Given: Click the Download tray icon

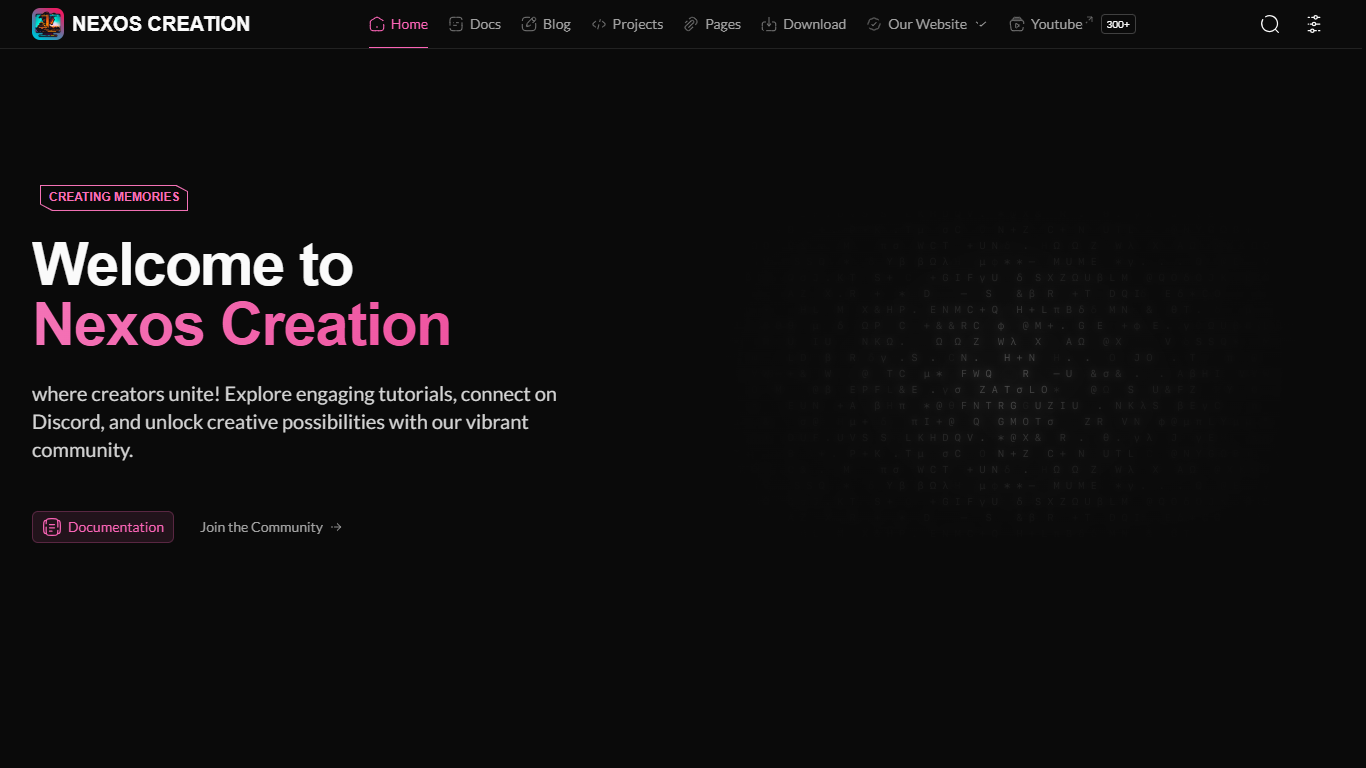Looking at the screenshot, I should [769, 24].
